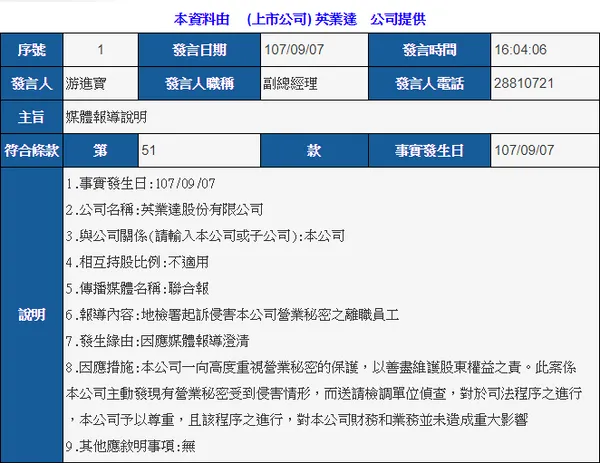This screenshot has width=600, height=463.
Task: Select the 發言日期 header cell
Action: tap(199, 50)
